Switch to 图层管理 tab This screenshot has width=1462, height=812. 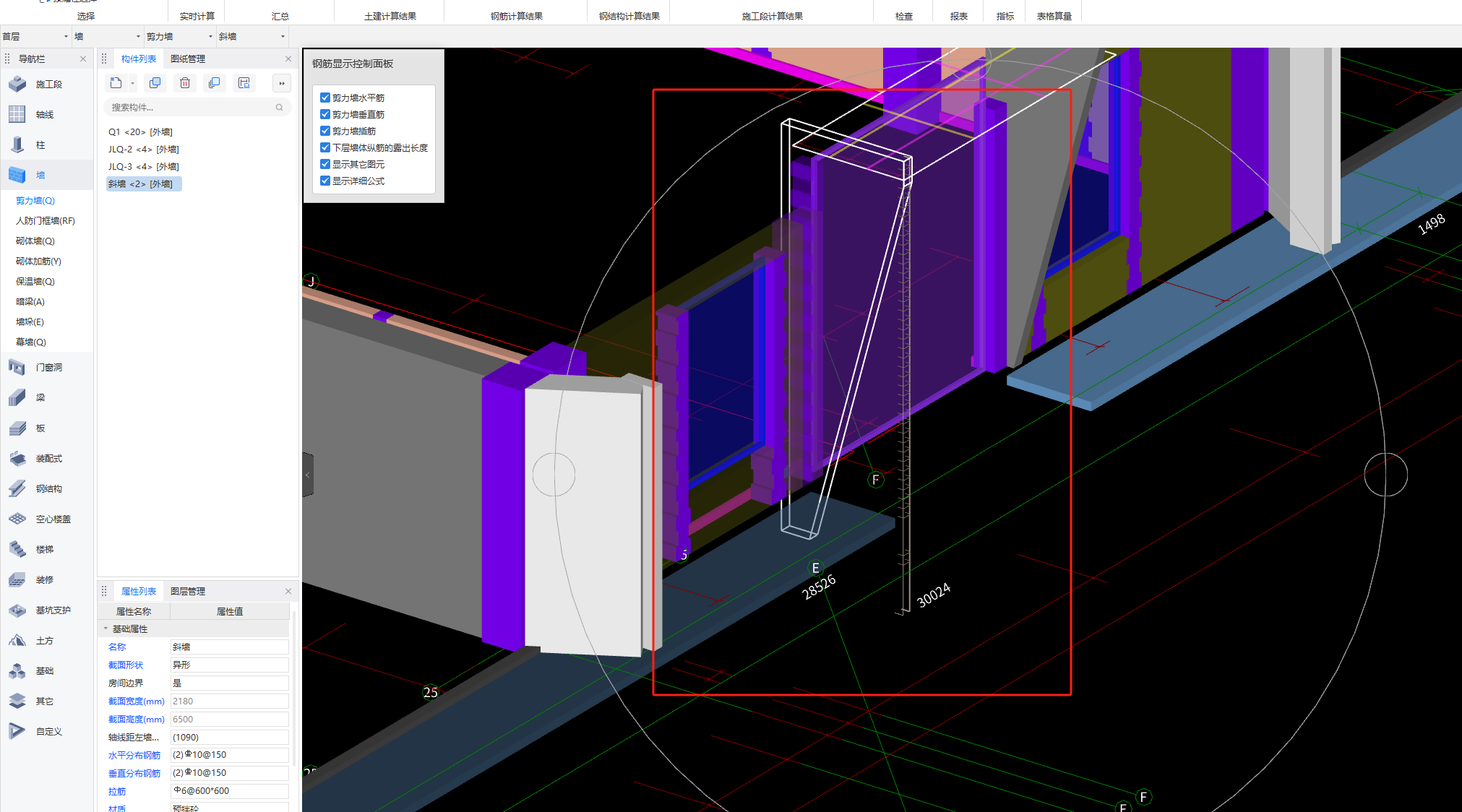188,592
